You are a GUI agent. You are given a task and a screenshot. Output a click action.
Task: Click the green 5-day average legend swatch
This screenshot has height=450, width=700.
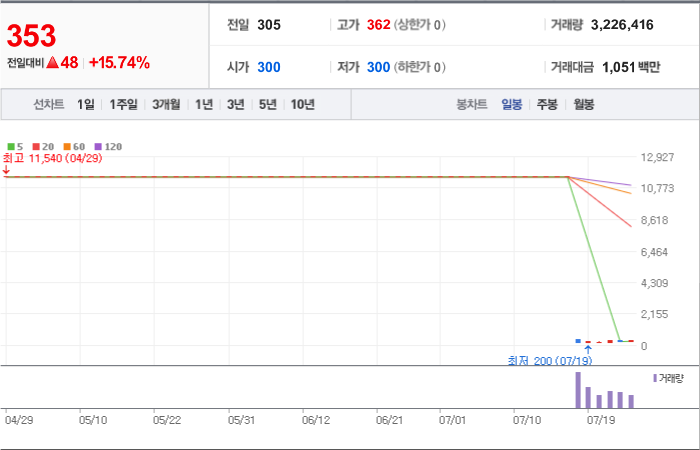(x=11, y=146)
